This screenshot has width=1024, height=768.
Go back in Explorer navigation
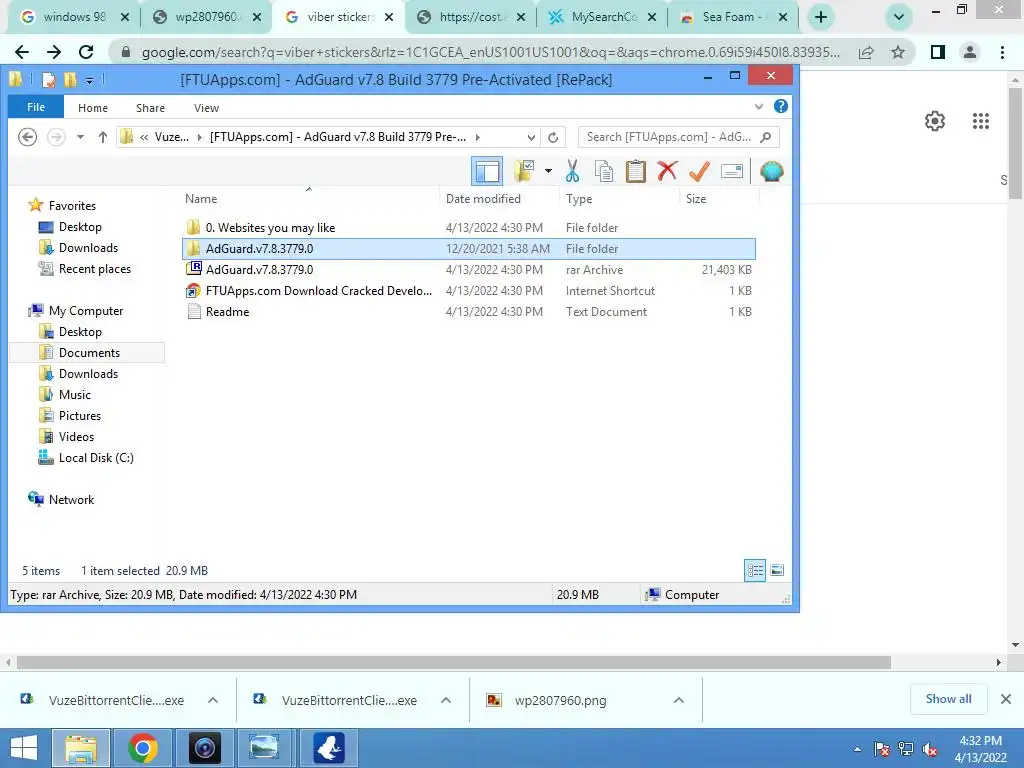click(x=27, y=136)
